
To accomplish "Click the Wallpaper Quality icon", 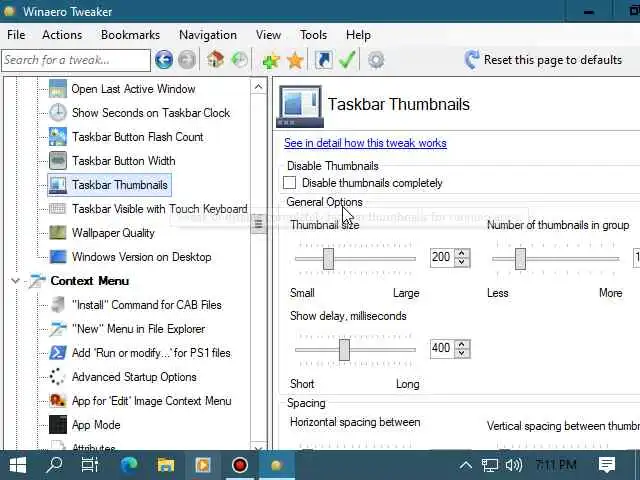I will (58, 233).
